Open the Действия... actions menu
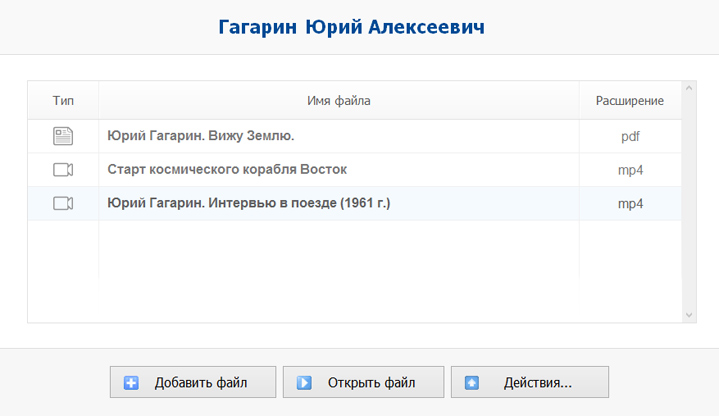Screen dimensions: 719x416 (530, 382)
